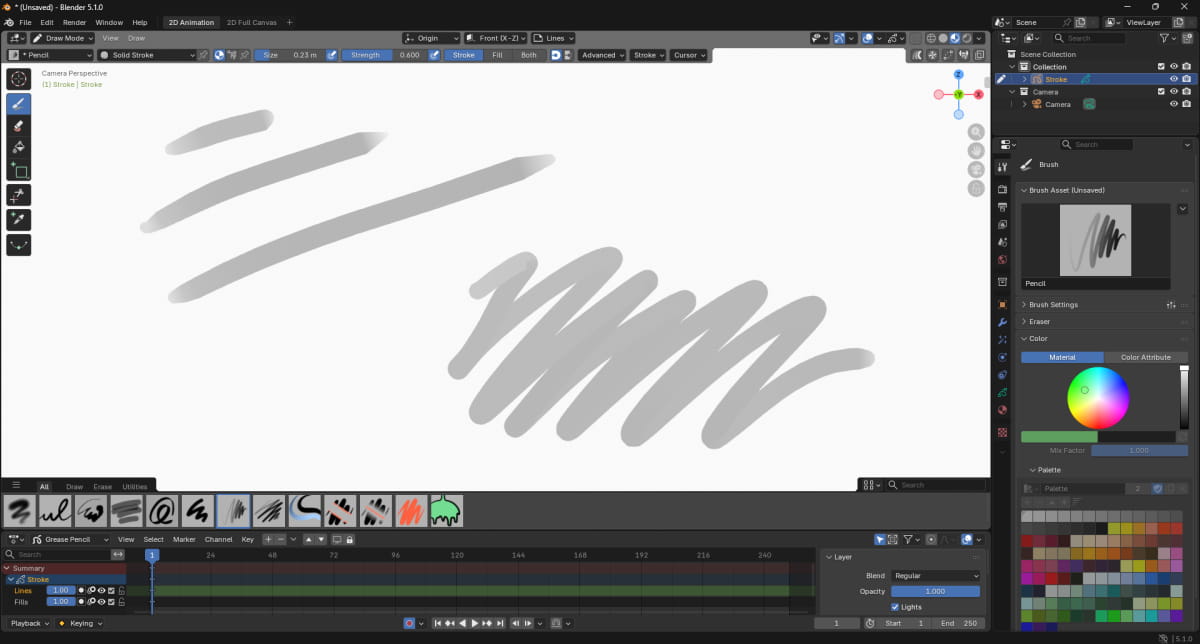The width and height of the screenshot is (1200, 644).
Task: Open the Render menu
Action: (x=74, y=22)
